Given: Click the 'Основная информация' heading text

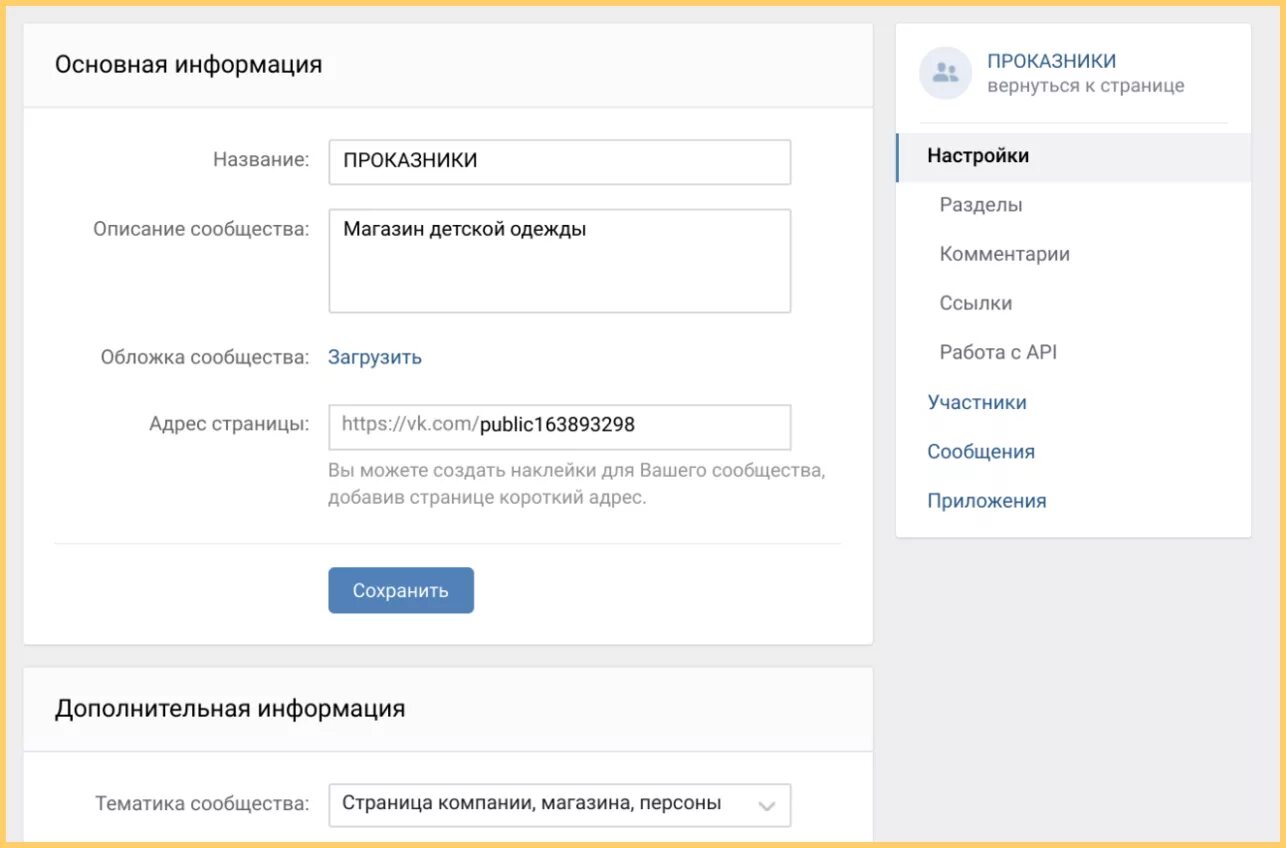Looking at the screenshot, I should tap(188, 65).
